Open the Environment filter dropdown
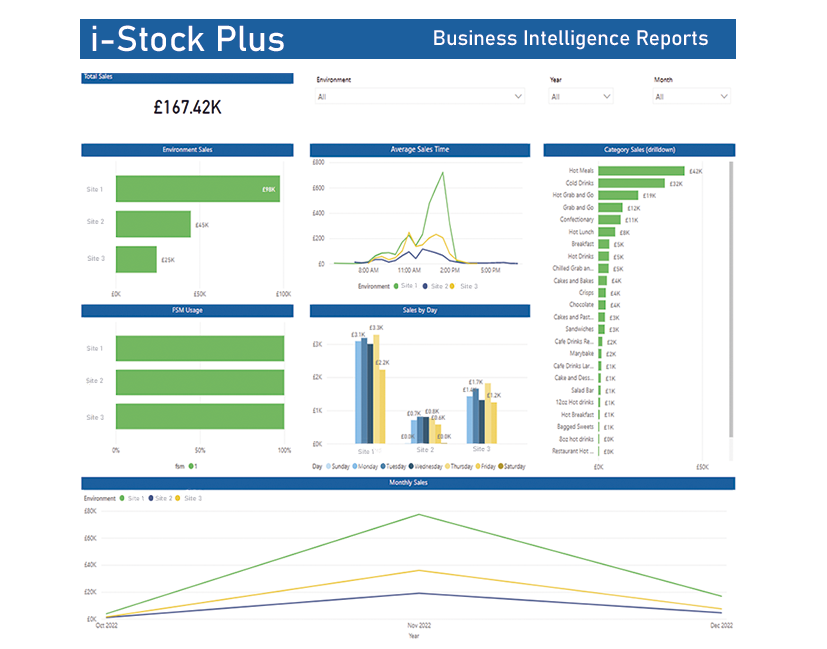The height and width of the screenshot is (649, 827). [420, 96]
